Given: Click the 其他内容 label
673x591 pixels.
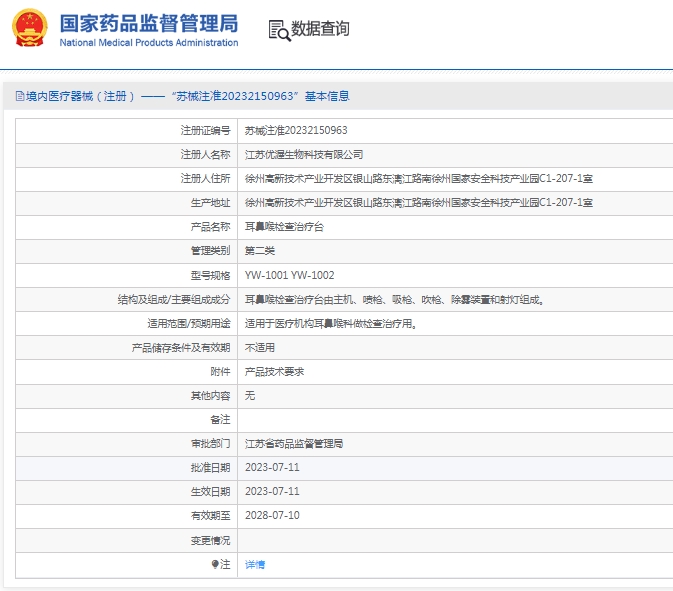Looking at the screenshot, I should coord(210,396).
